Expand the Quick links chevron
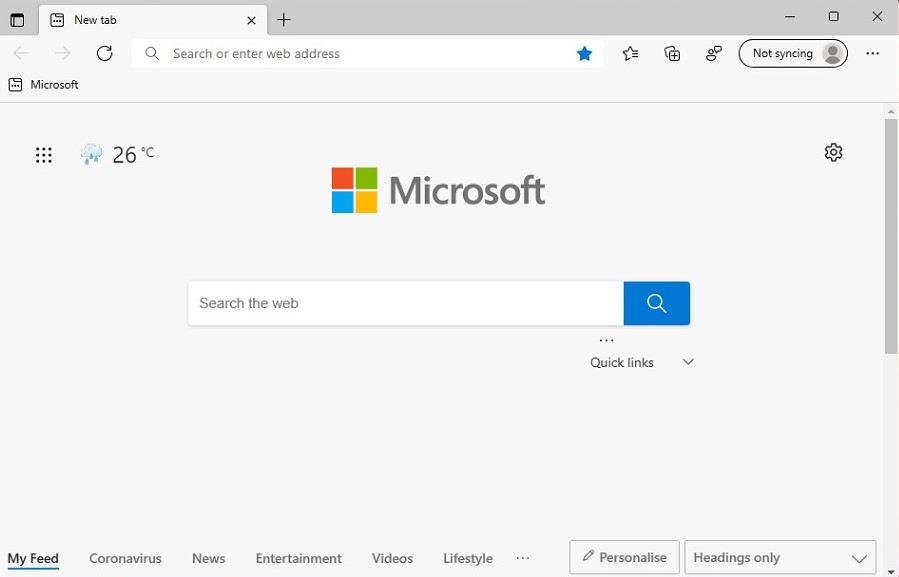 [x=688, y=362]
